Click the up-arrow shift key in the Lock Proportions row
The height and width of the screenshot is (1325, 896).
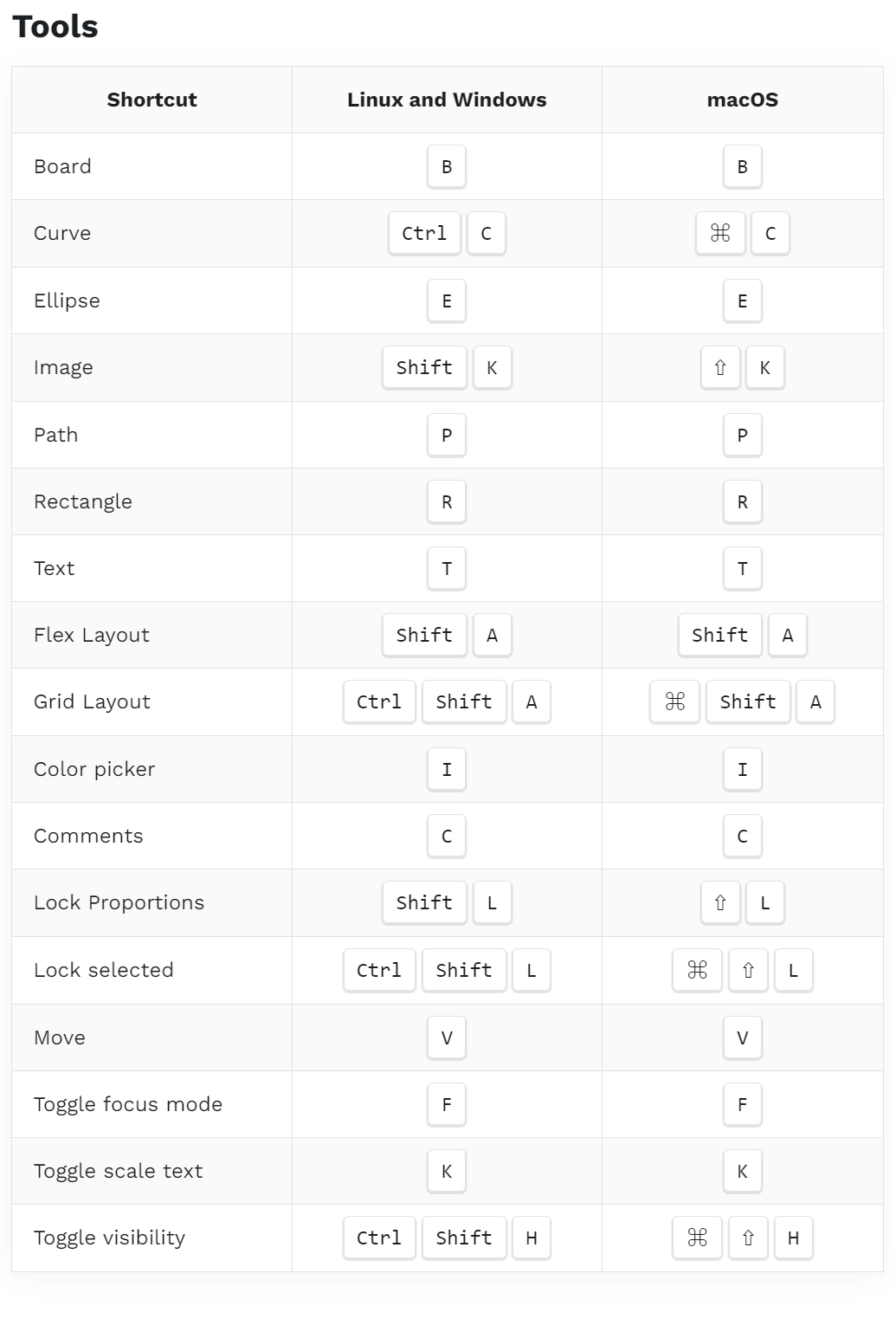(720, 902)
